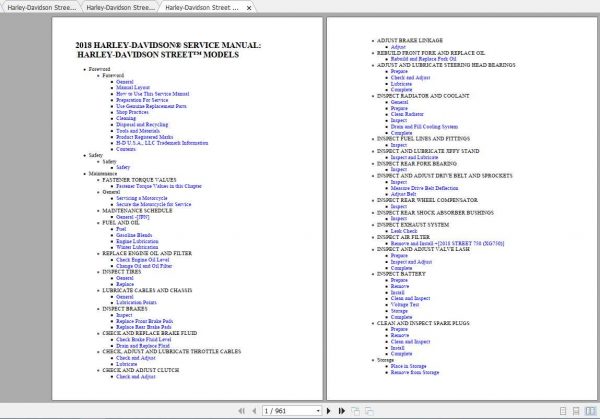Switch to the leftmost Harley-Davidson document tab
The height and width of the screenshot is (419, 600).
(x=42, y=8)
